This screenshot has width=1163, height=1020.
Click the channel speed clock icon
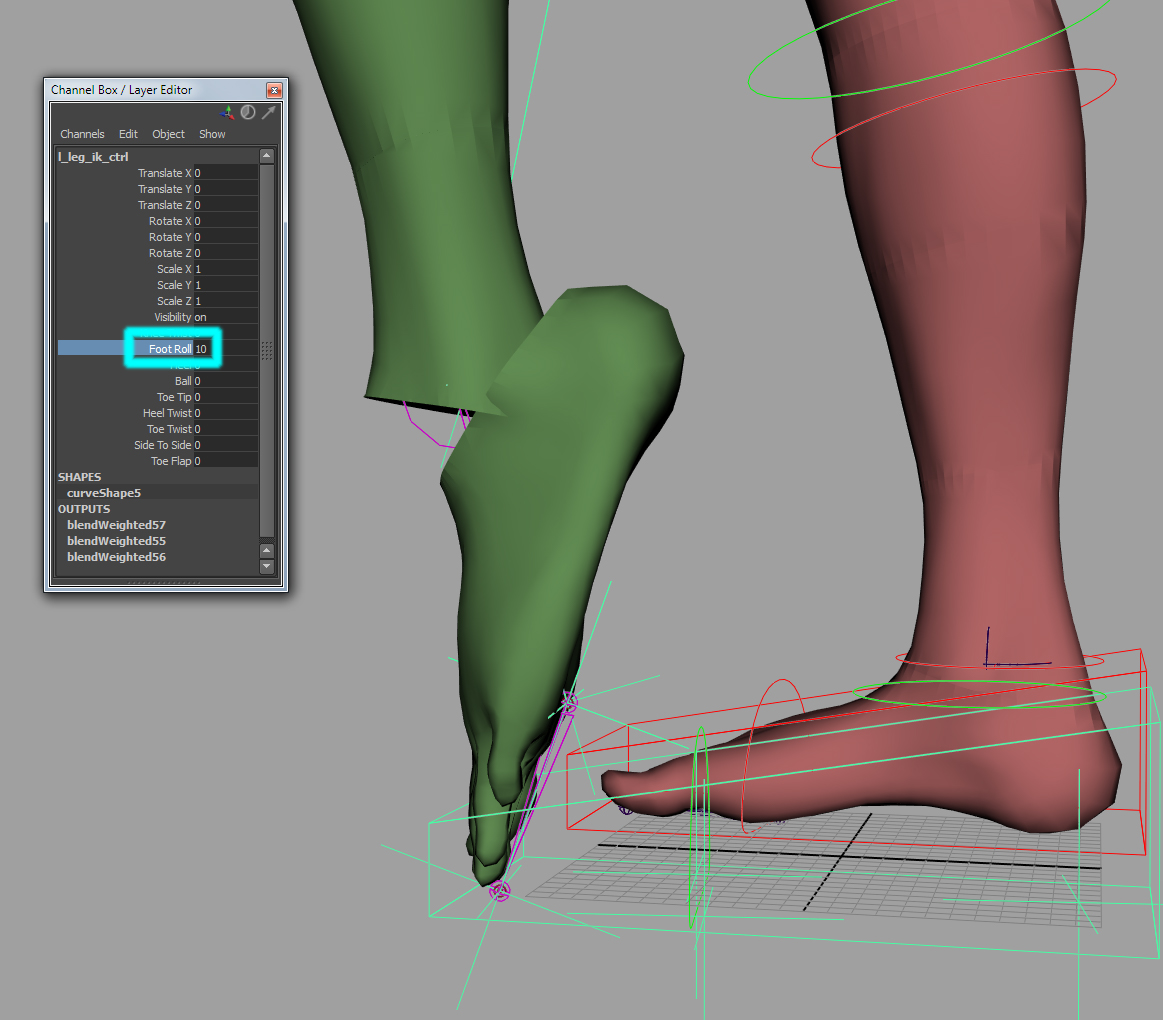[248, 112]
